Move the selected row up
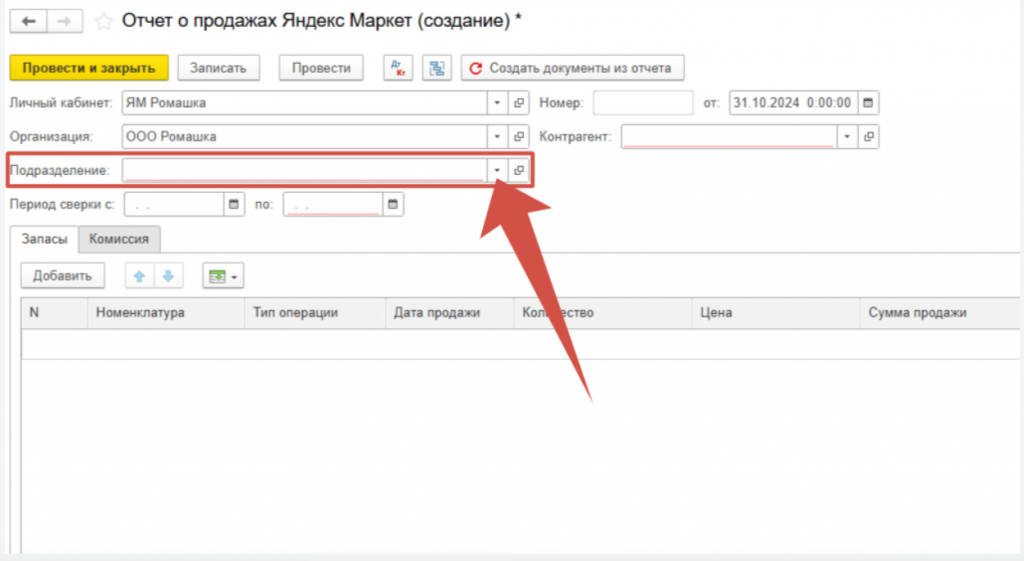Screen dimensions: 1024x561 coord(141,276)
